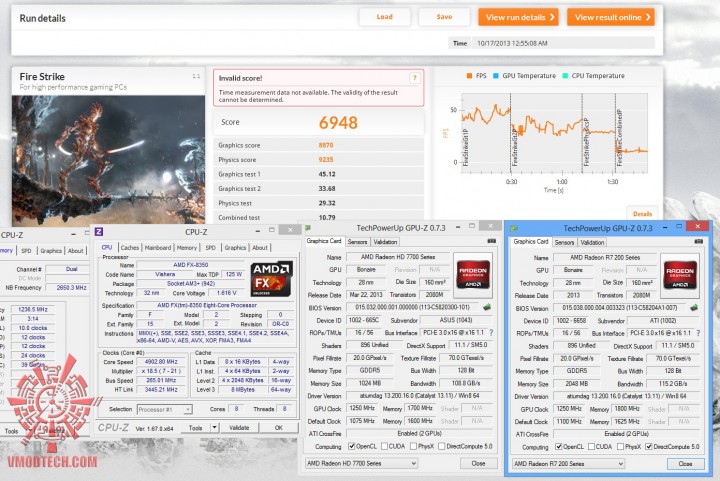Click the Bus Interface question mark in the R7 200 GPU-Z window
Viewport: 720px width, 481px height.
[x=698, y=333]
